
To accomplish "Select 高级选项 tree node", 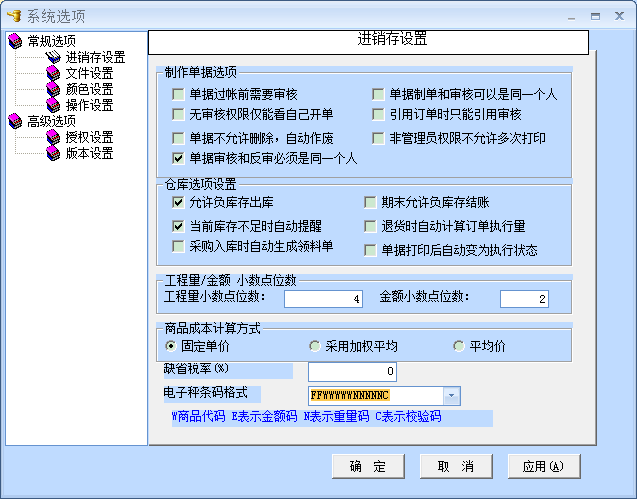I will [52, 121].
